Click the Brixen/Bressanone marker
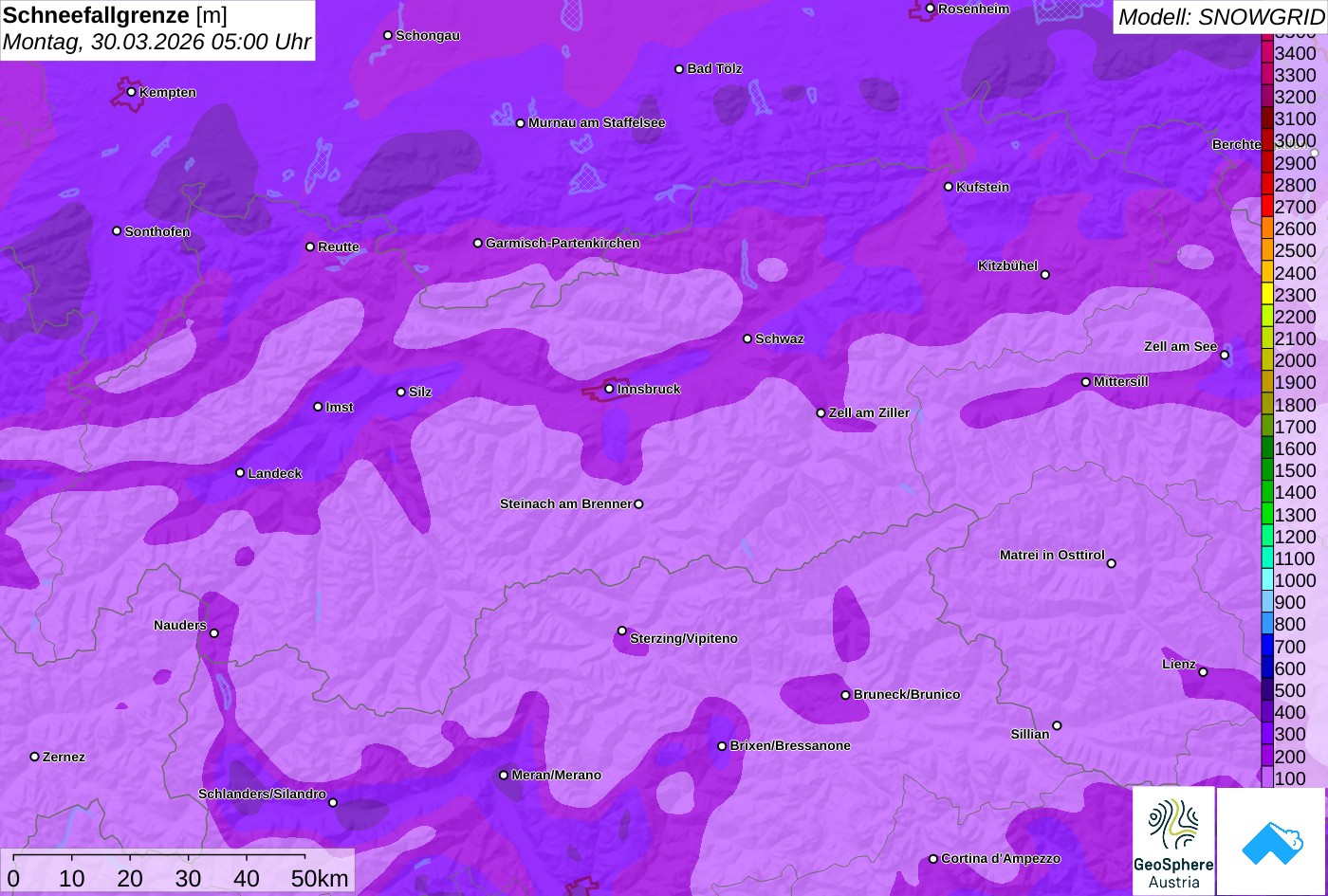The image size is (1328, 896). click(x=721, y=746)
